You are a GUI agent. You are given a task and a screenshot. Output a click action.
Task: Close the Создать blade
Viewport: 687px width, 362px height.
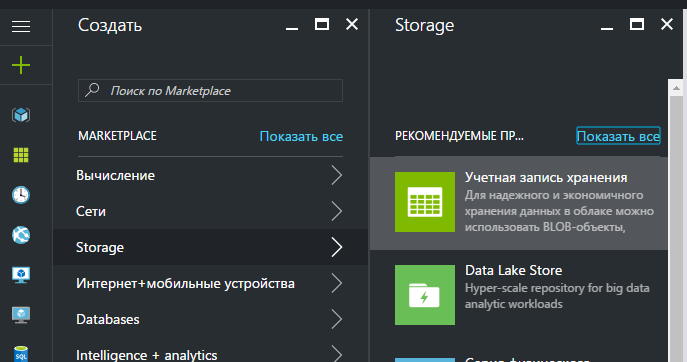coord(352,24)
